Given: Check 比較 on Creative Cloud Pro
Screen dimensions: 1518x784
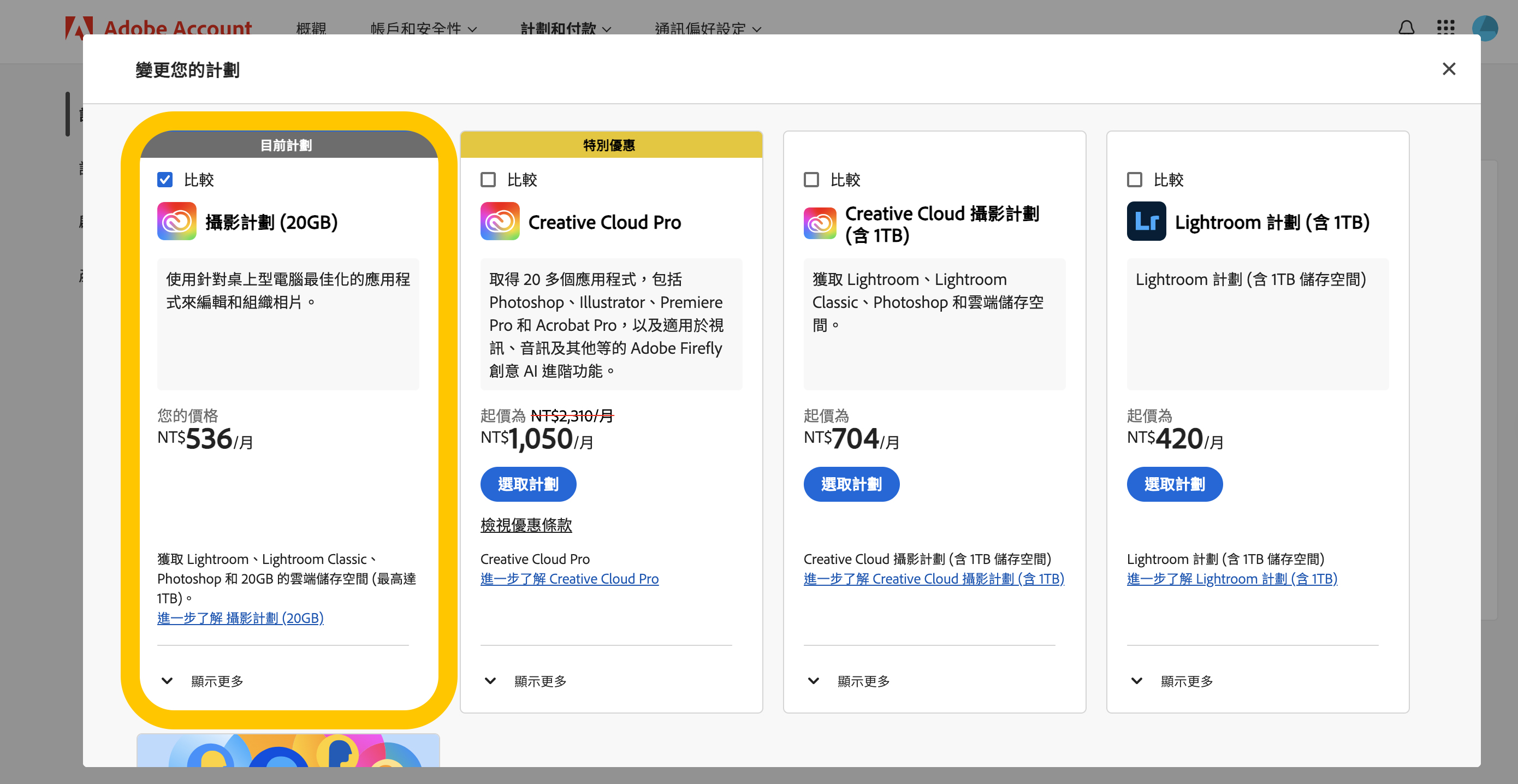Looking at the screenshot, I should (488, 179).
